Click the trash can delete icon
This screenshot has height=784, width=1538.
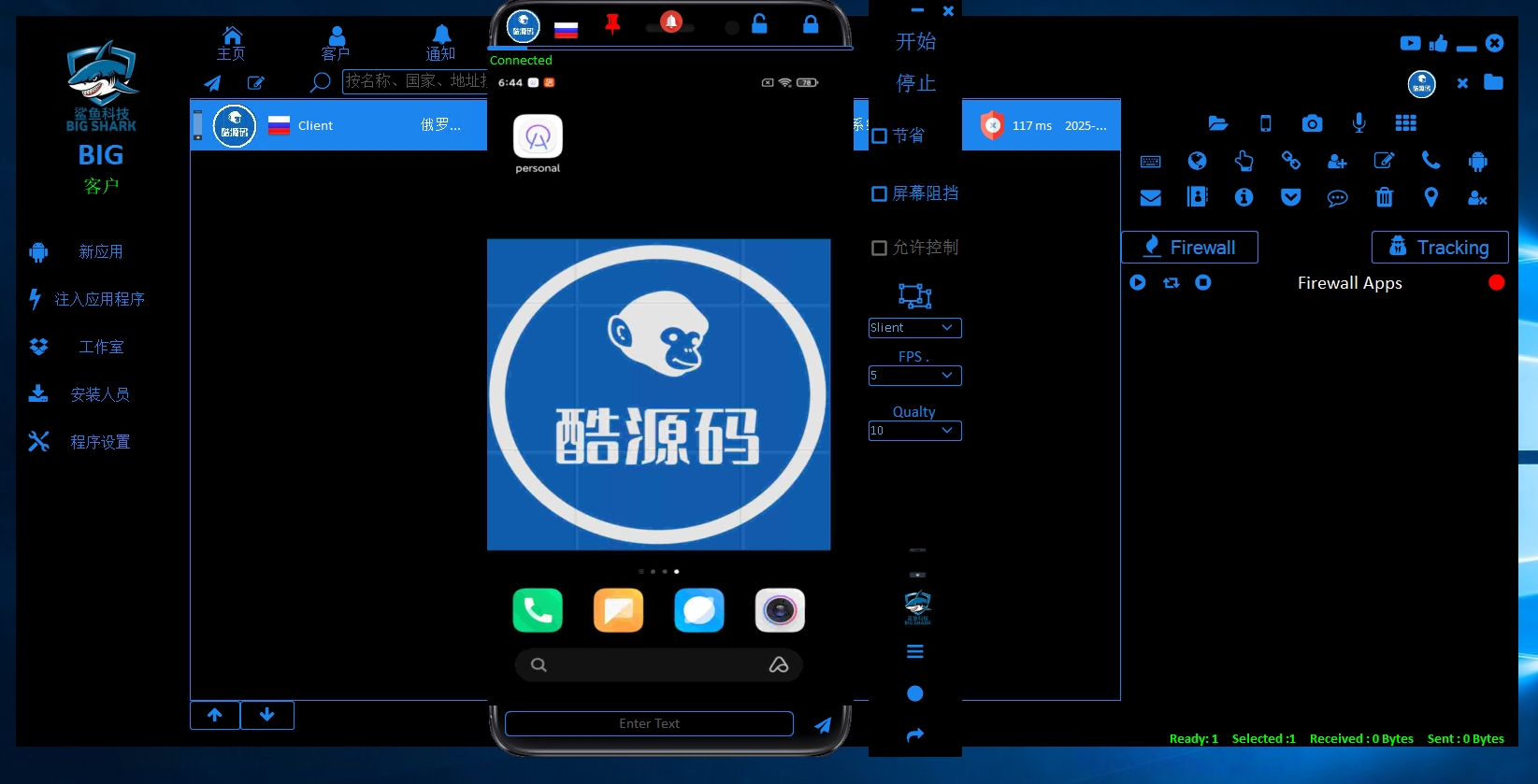click(x=1385, y=197)
